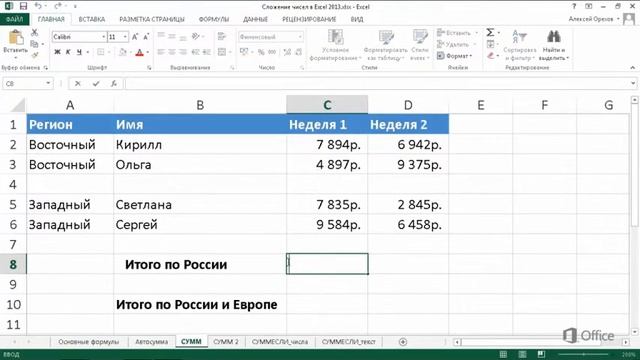Screen dimensions: 640x360
Task: Click the AutoSum sigma icon
Action: point(490,32)
